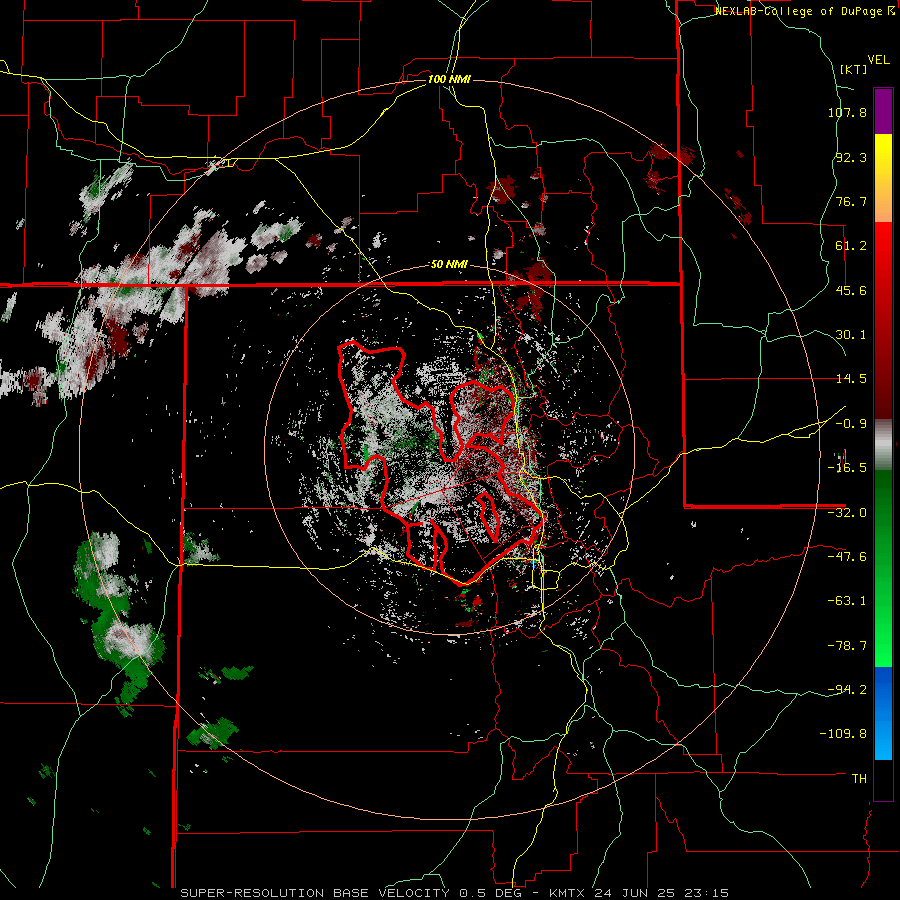Screen dimensions: 900x900
Task: Pick the yellow-orange segment of the color bar
Action: point(883,178)
